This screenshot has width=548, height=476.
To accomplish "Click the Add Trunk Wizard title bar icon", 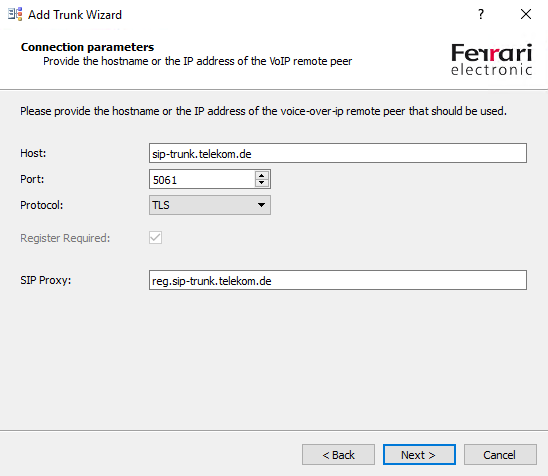I will point(15,14).
